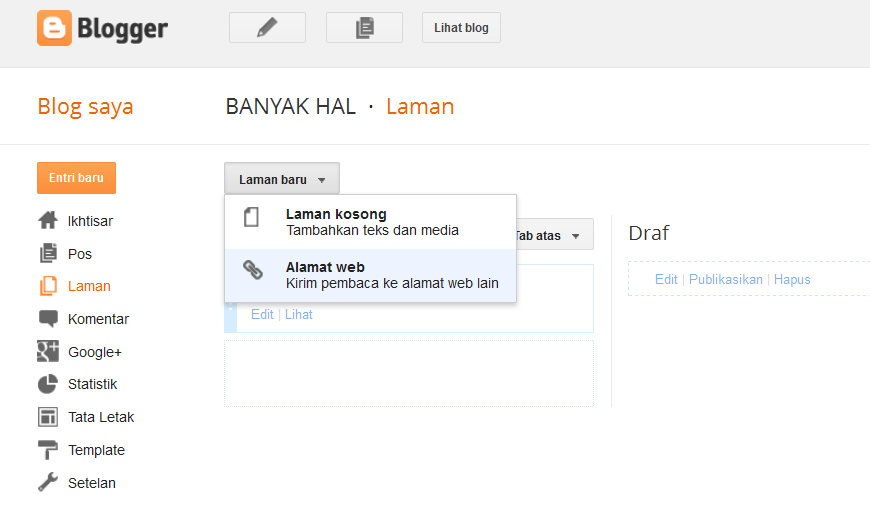This screenshot has height=516, width=870.
Task: Click the orange Entri baru button
Action: (77, 178)
